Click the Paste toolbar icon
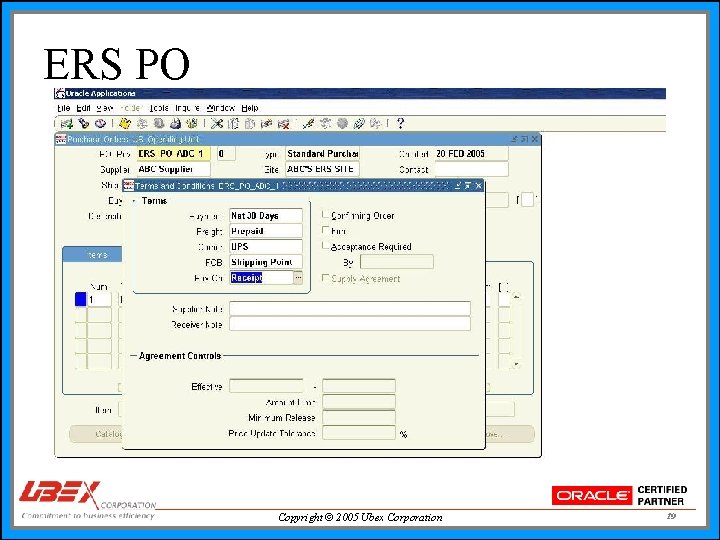The height and width of the screenshot is (540, 720). (x=250, y=123)
